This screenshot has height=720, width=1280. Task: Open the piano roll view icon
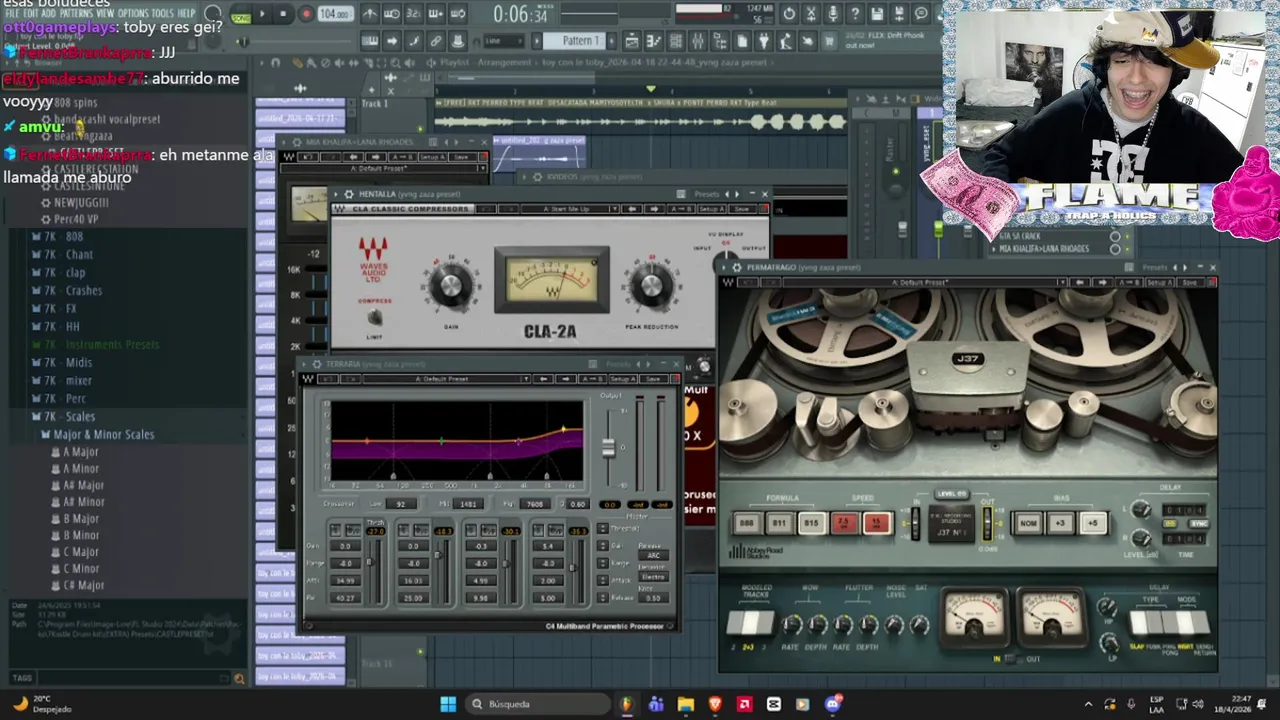pos(654,41)
